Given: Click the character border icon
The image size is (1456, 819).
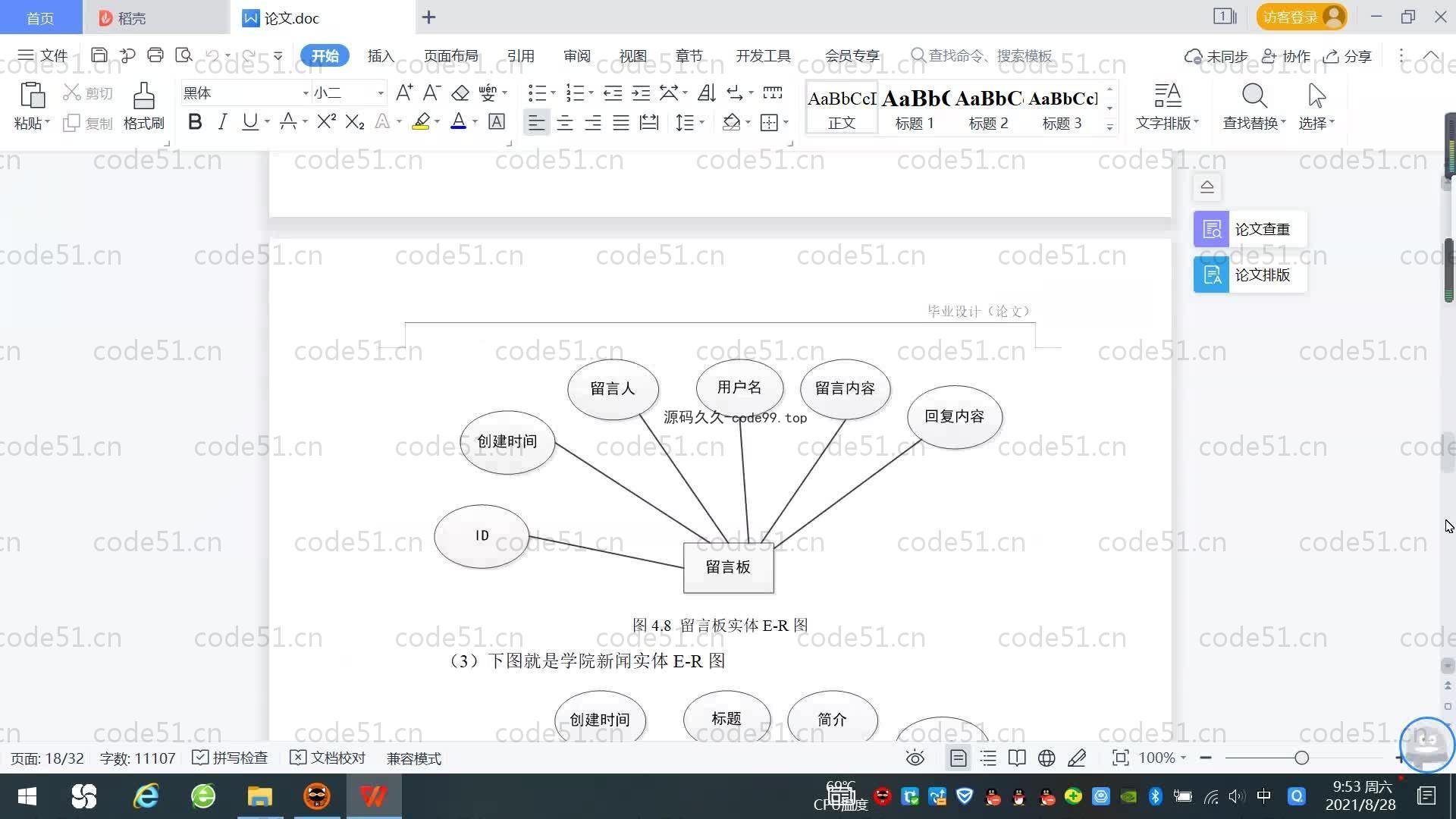Looking at the screenshot, I should (497, 122).
